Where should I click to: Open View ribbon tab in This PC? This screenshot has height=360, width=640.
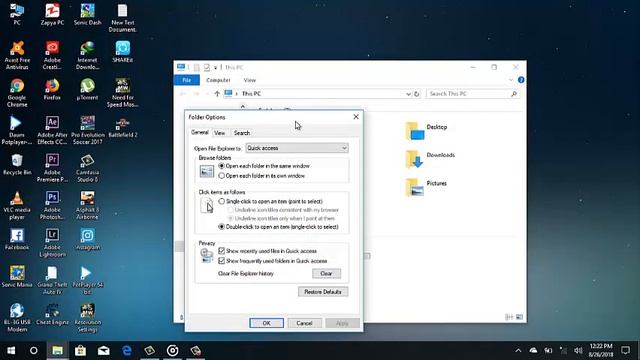click(x=250, y=80)
